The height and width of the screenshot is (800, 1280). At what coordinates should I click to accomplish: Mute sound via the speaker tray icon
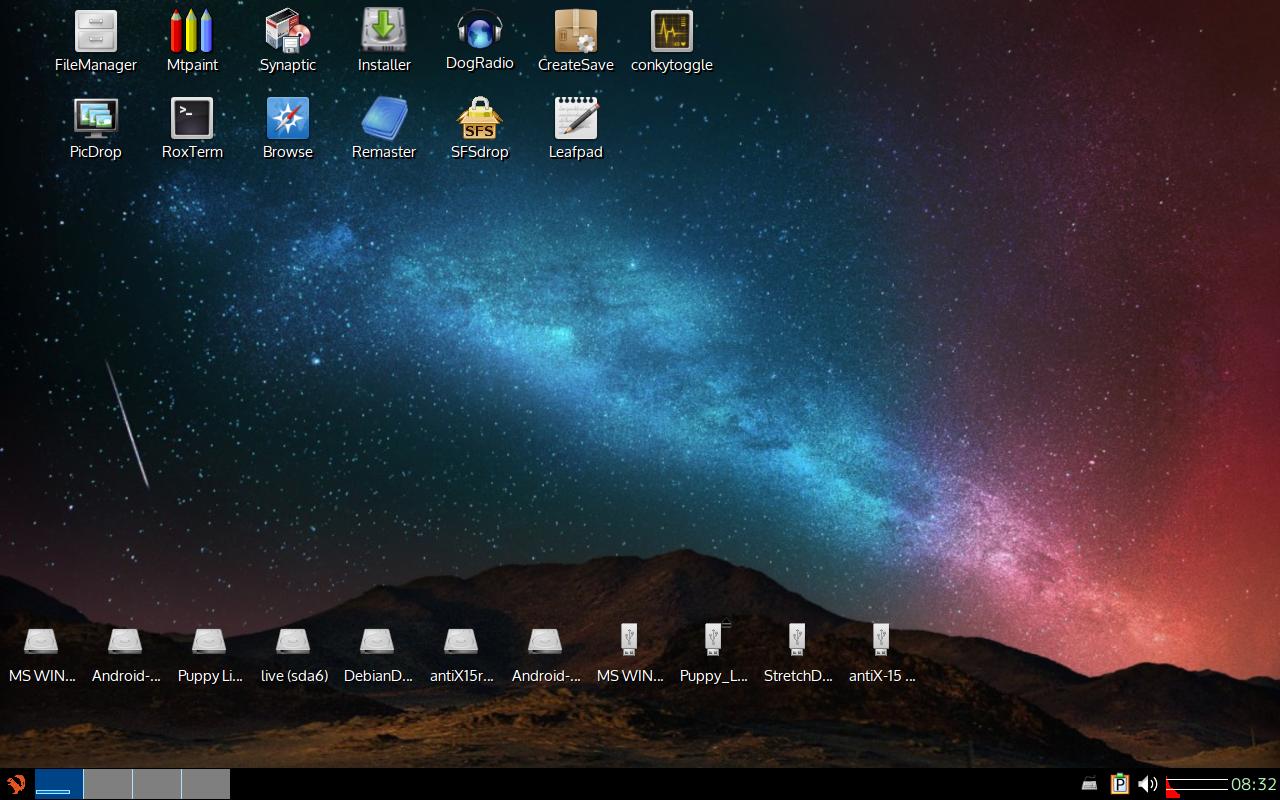(x=1147, y=784)
